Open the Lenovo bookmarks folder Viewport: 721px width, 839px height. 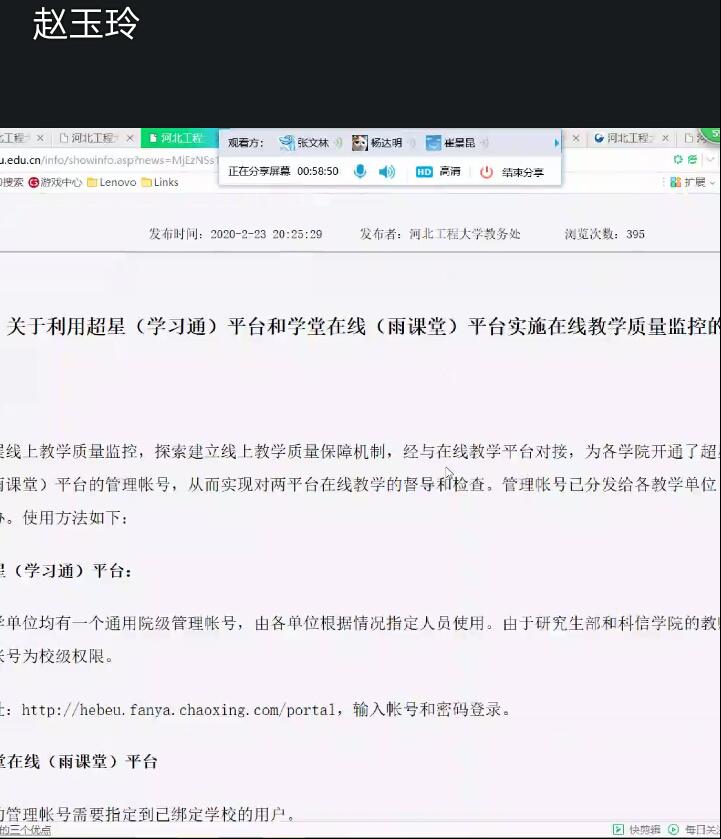111,182
